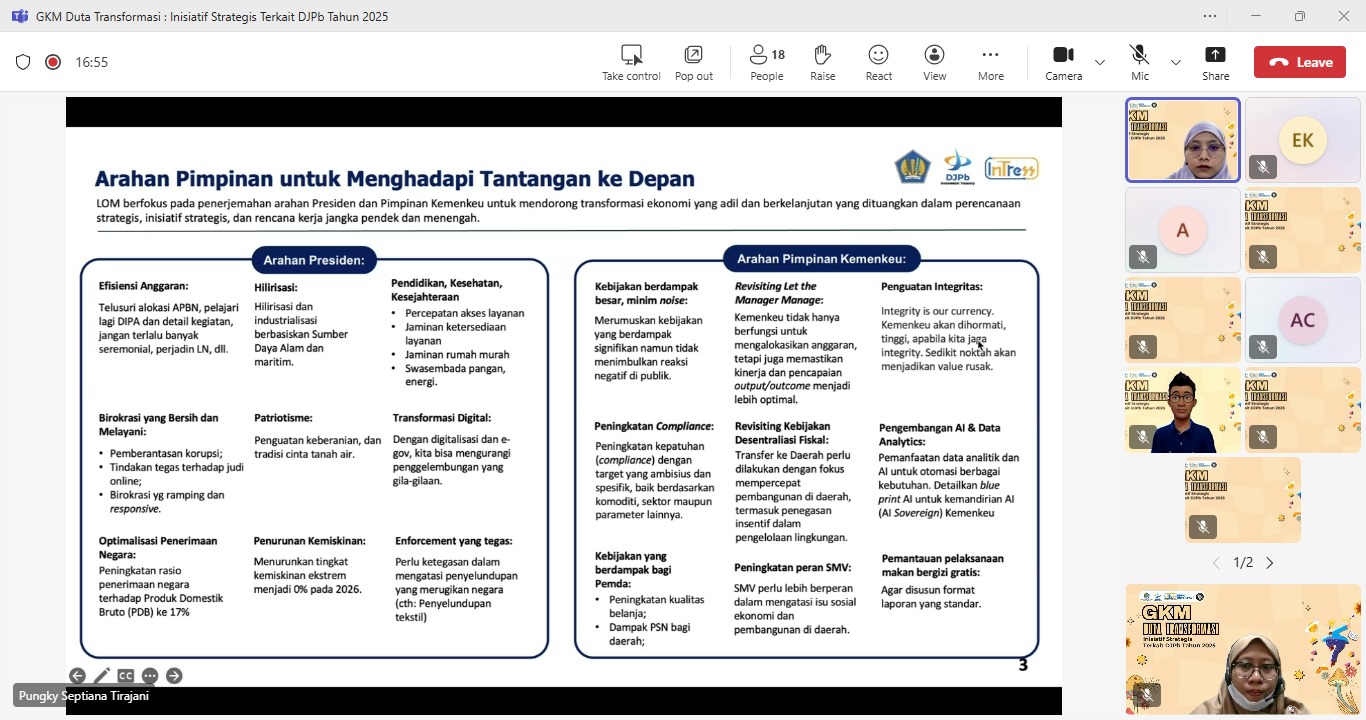Raise your hand in the meeting
The image size is (1366, 720).
pyautogui.click(x=823, y=62)
